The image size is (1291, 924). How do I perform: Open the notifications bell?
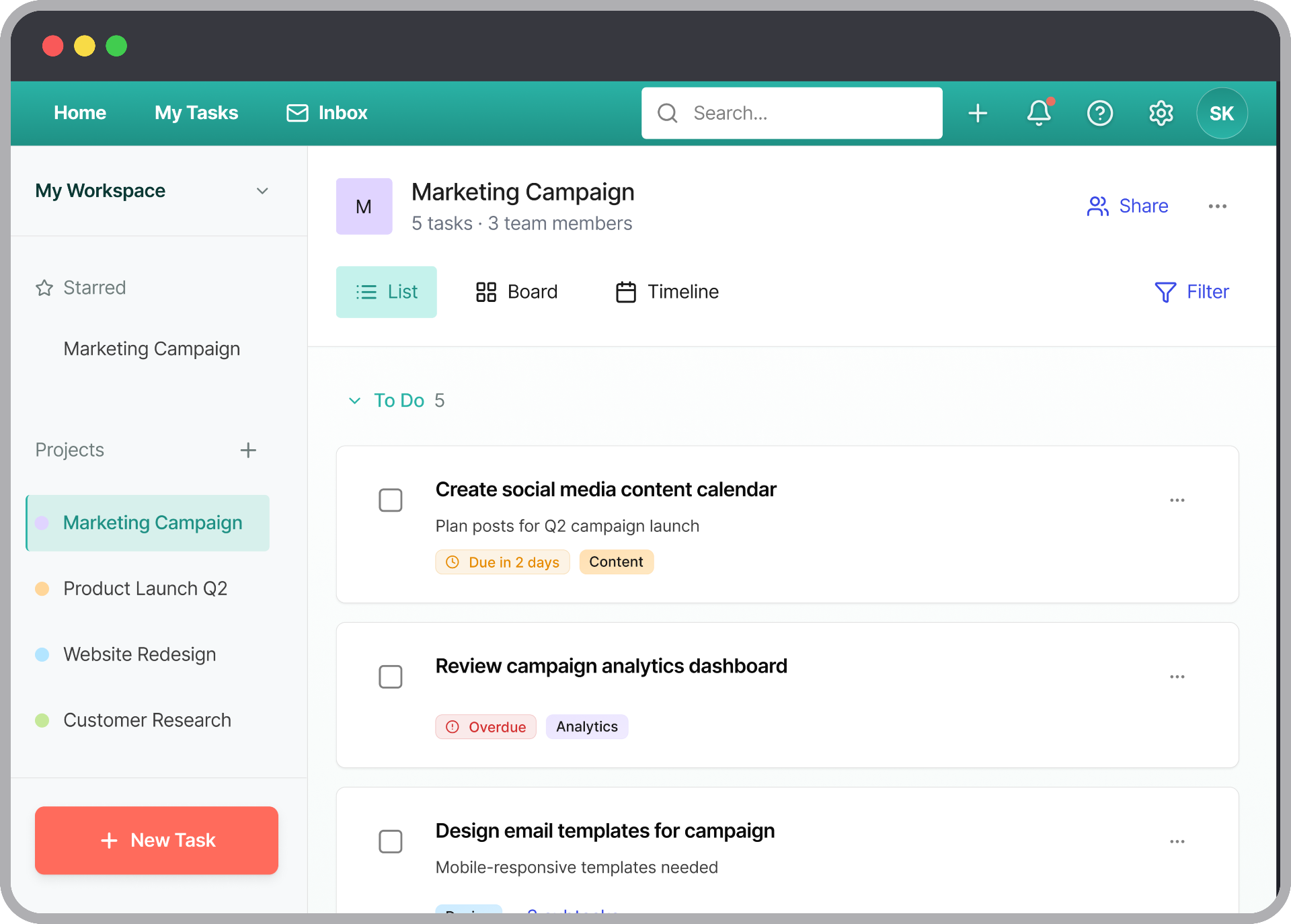(1039, 113)
